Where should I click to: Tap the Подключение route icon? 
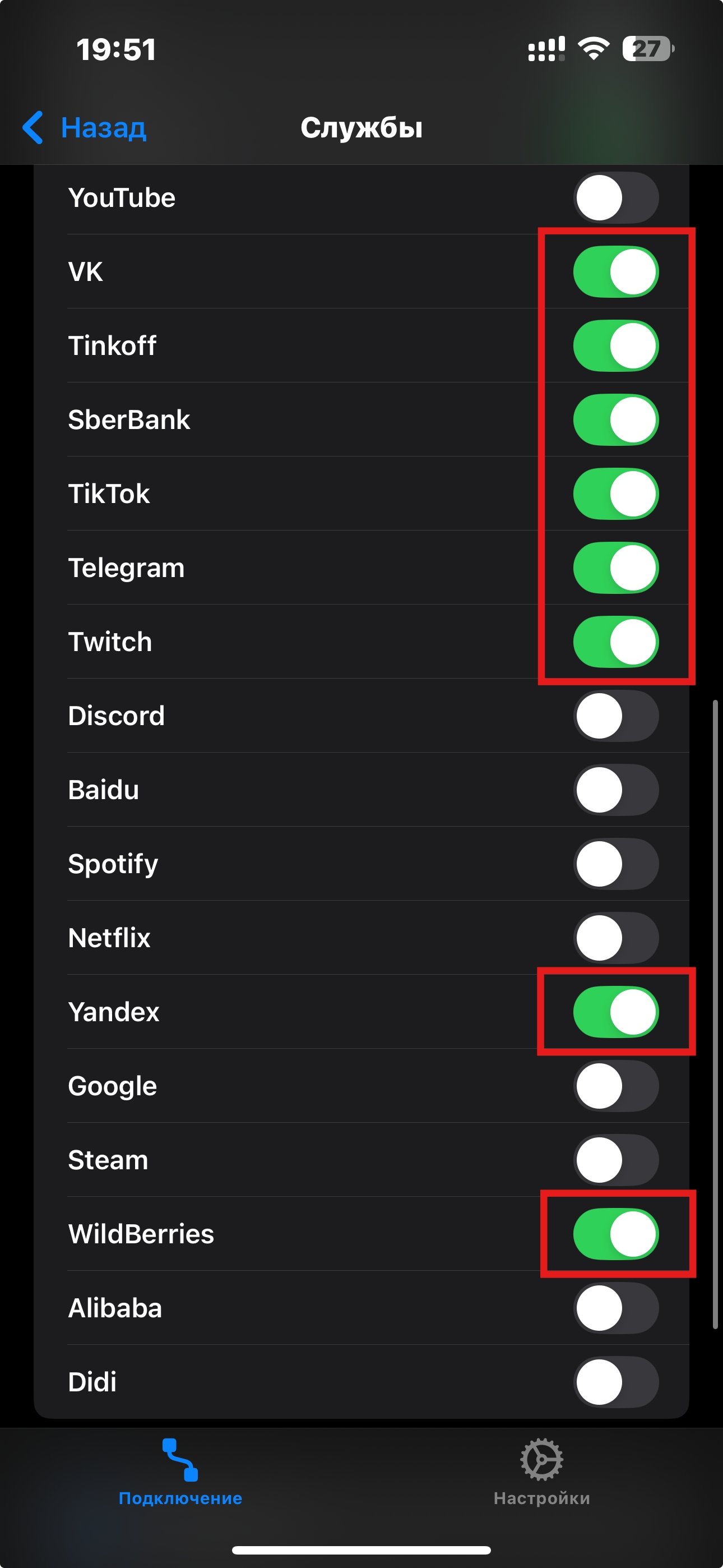(180, 1459)
